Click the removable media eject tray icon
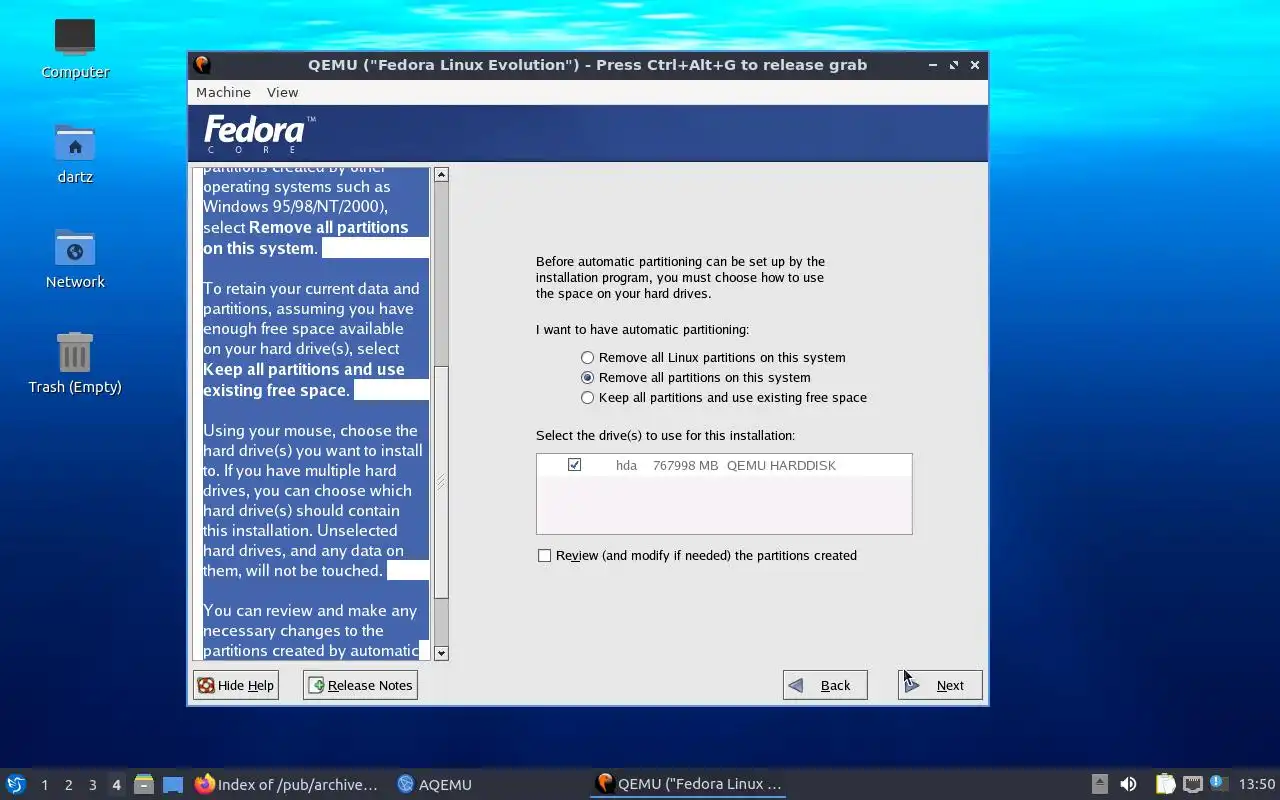1280x800 pixels. 1099,784
